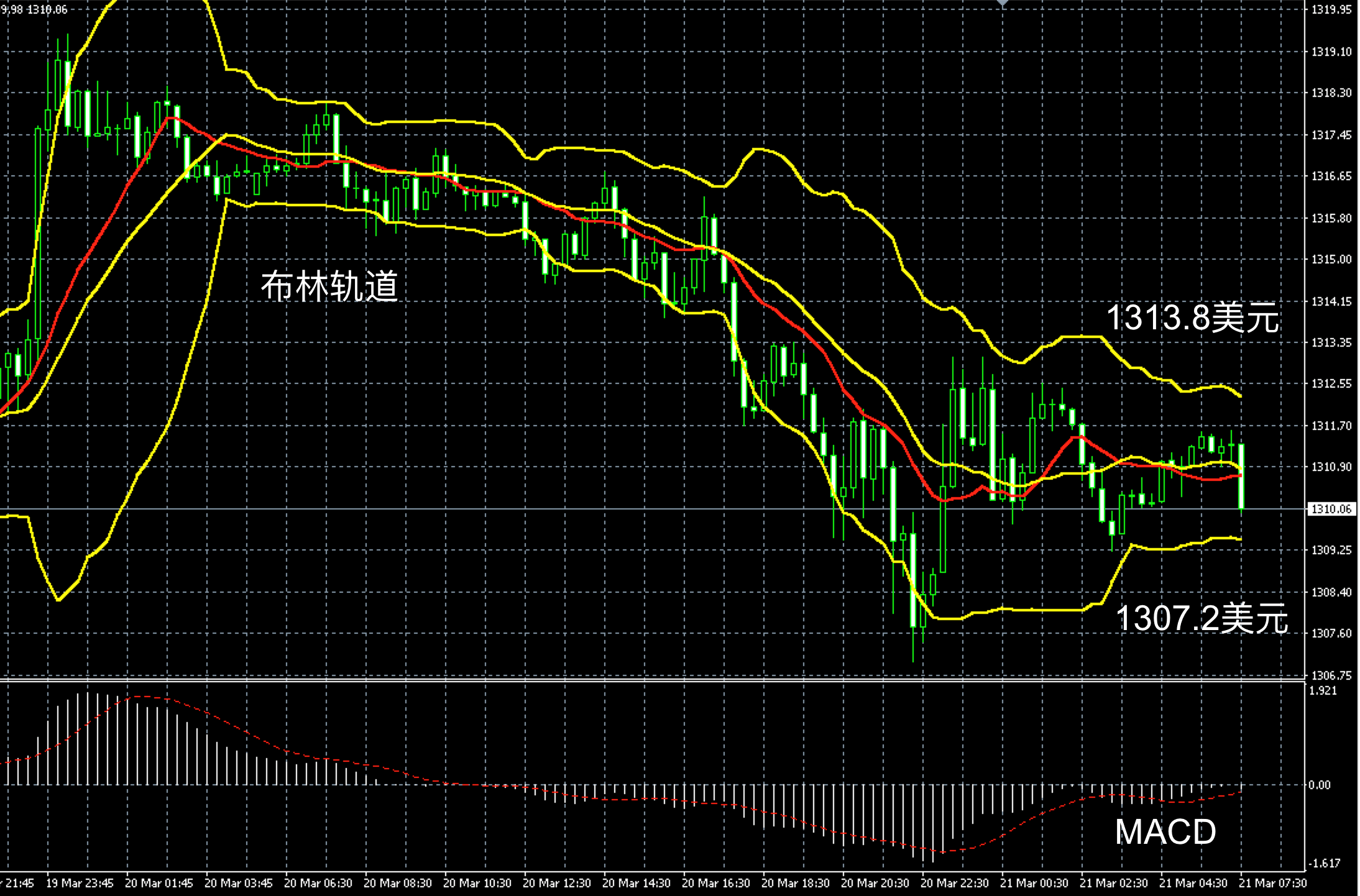Click the 1312.55 price axis value
Image resolution: width=1360 pixels, height=896 pixels.
click(1331, 384)
